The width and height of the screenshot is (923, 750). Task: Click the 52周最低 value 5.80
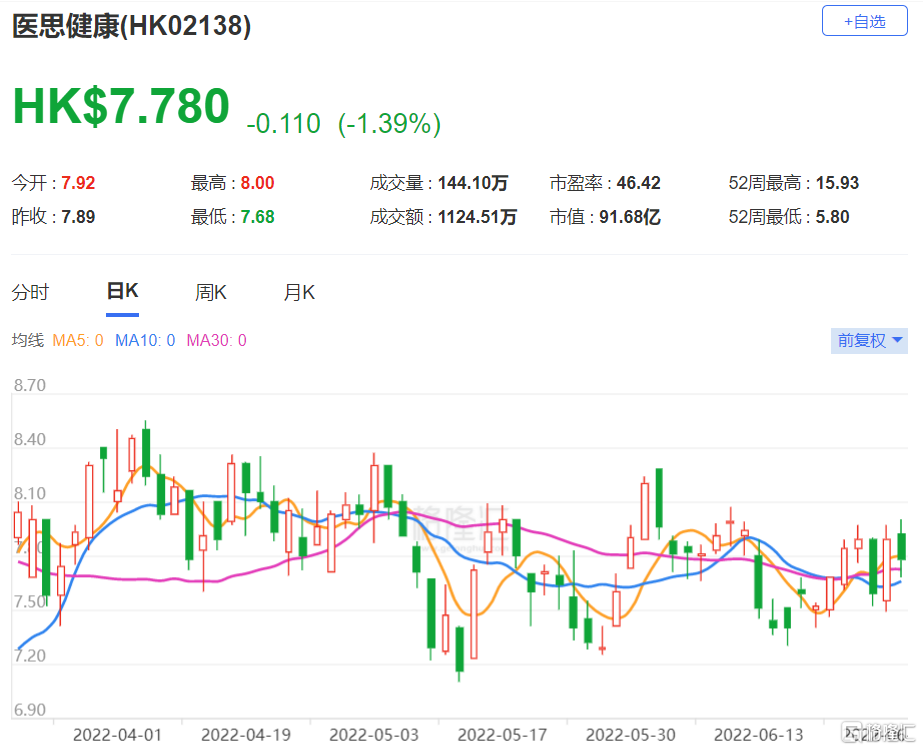click(832, 217)
